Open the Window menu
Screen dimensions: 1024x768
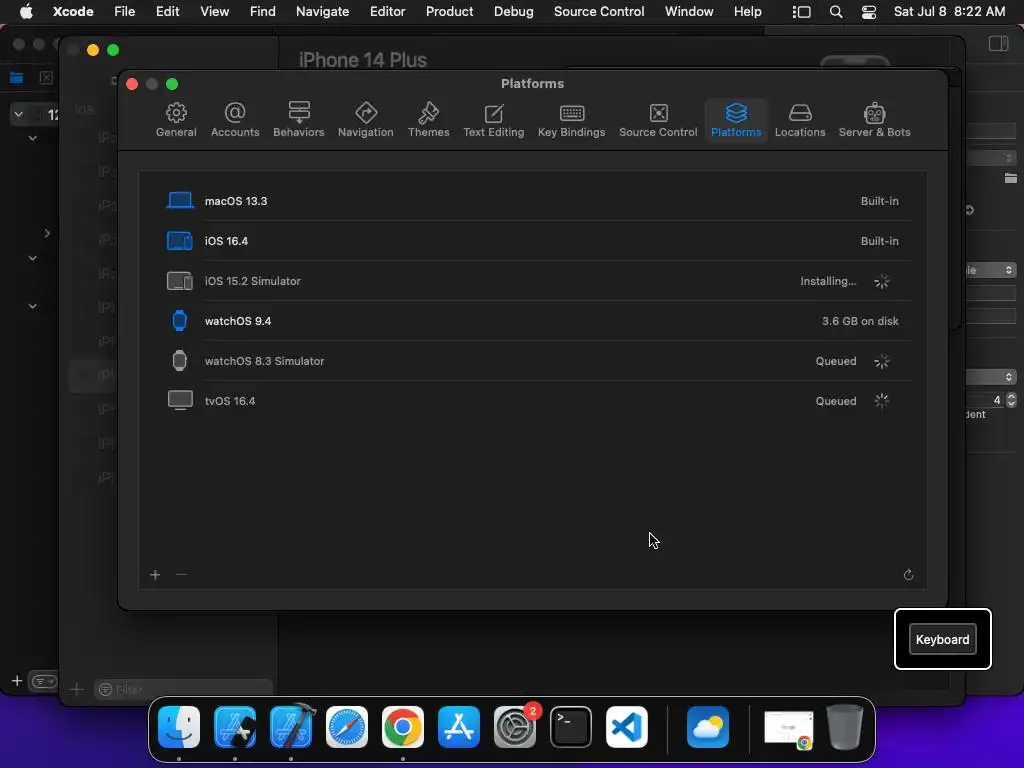[689, 12]
